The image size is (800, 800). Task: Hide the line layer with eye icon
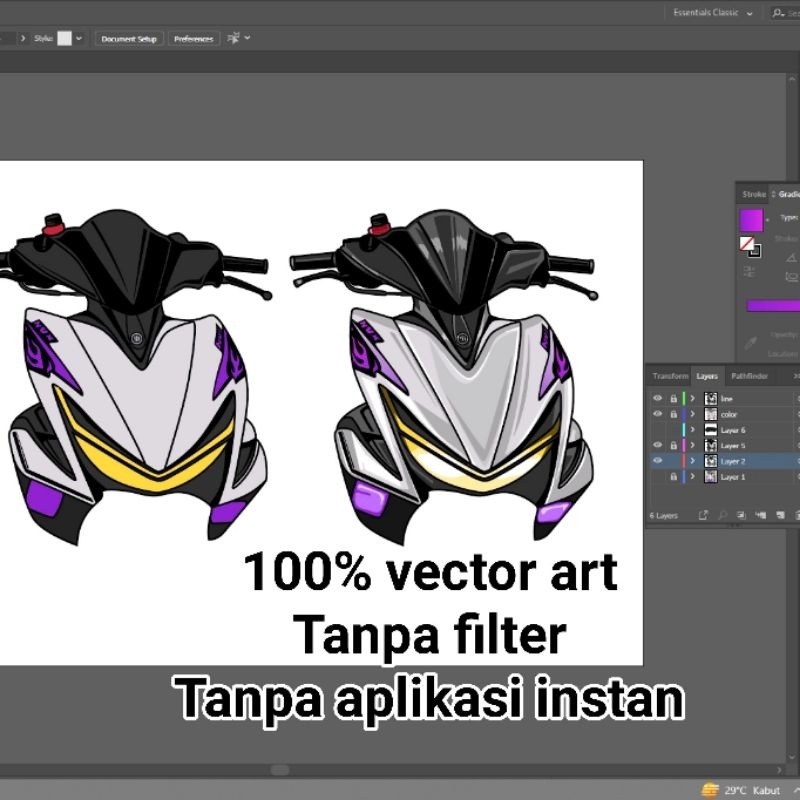tap(657, 398)
